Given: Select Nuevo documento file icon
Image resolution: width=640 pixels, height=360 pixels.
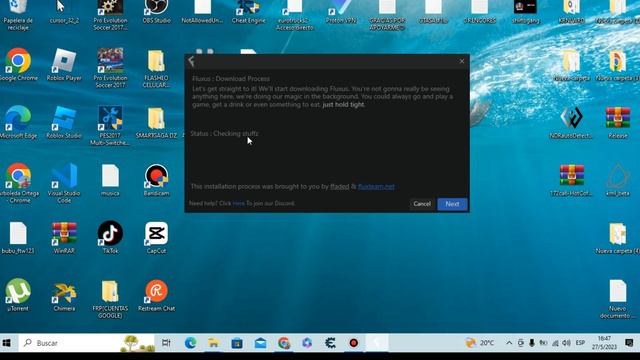Looking at the screenshot, I should coord(618,299).
